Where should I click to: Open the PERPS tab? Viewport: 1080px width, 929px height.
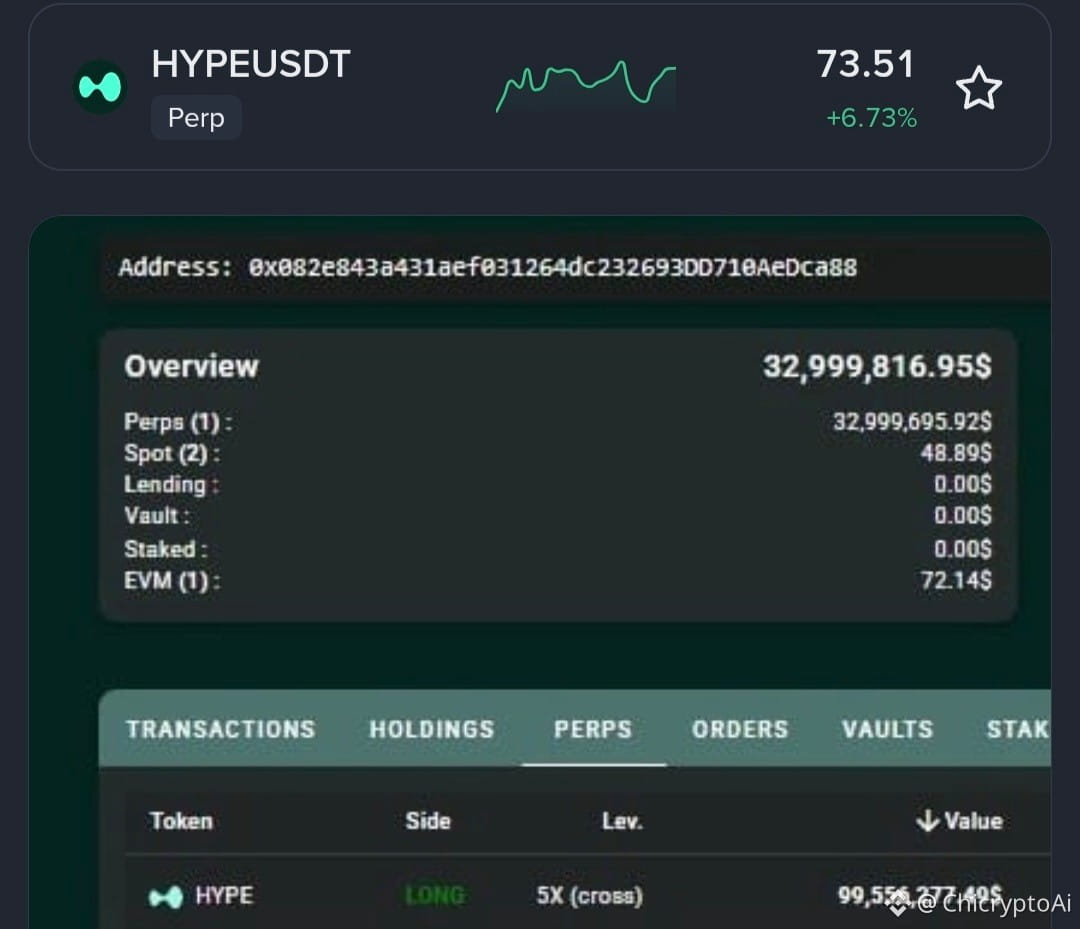[x=593, y=729]
